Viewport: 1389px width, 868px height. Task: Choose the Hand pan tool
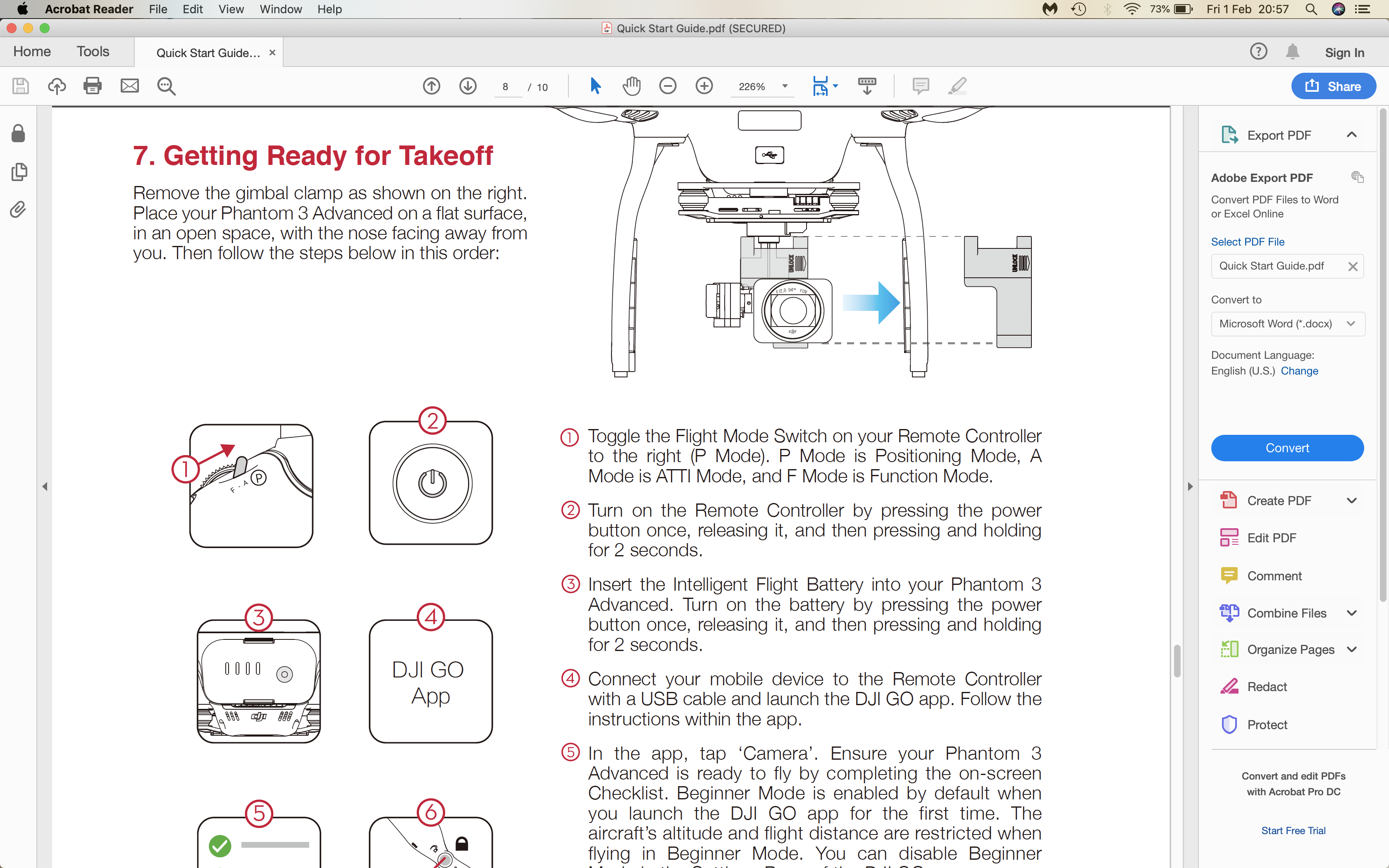pos(631,86)
